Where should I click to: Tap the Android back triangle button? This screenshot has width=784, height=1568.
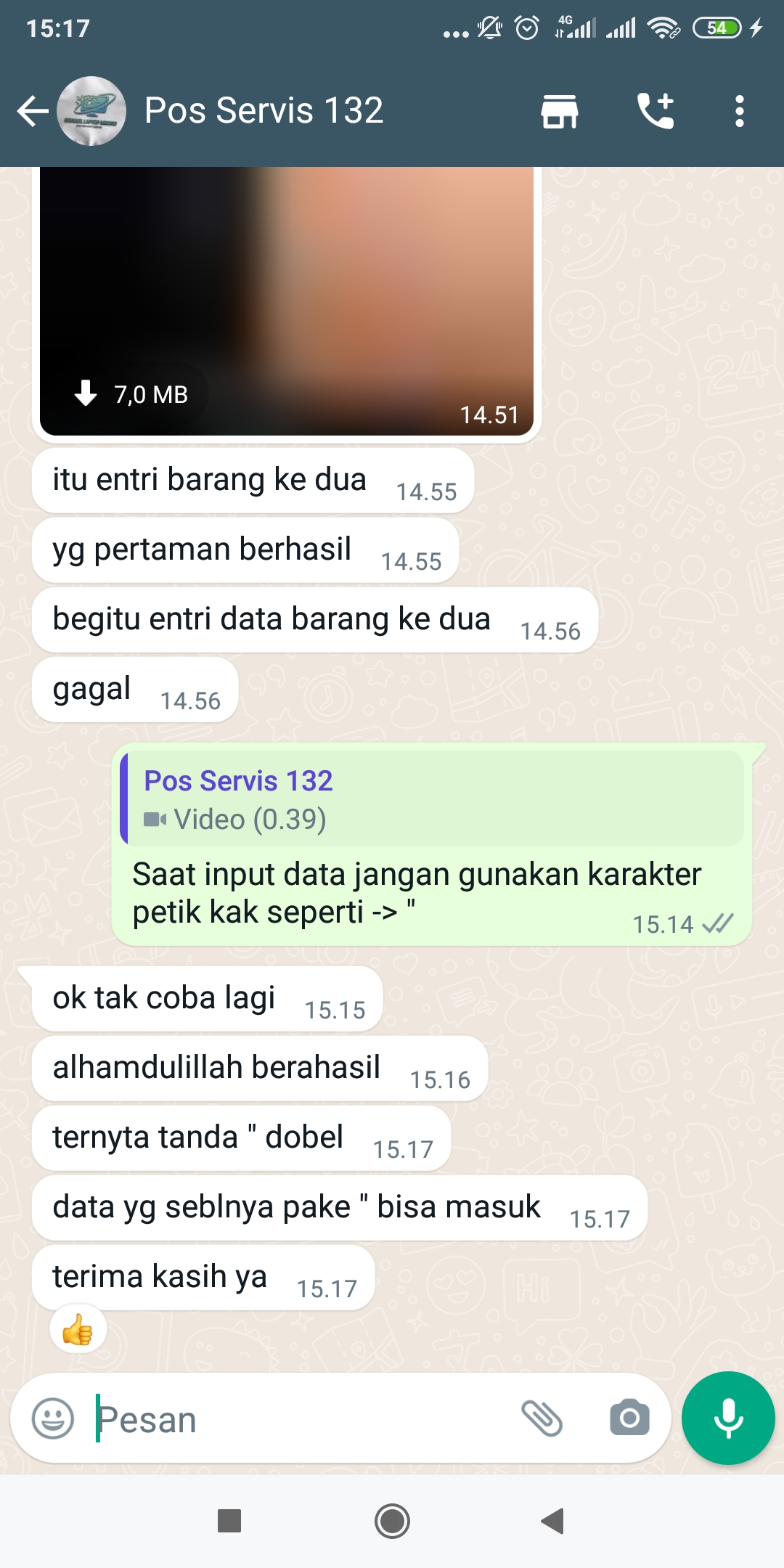point(552,1520)
